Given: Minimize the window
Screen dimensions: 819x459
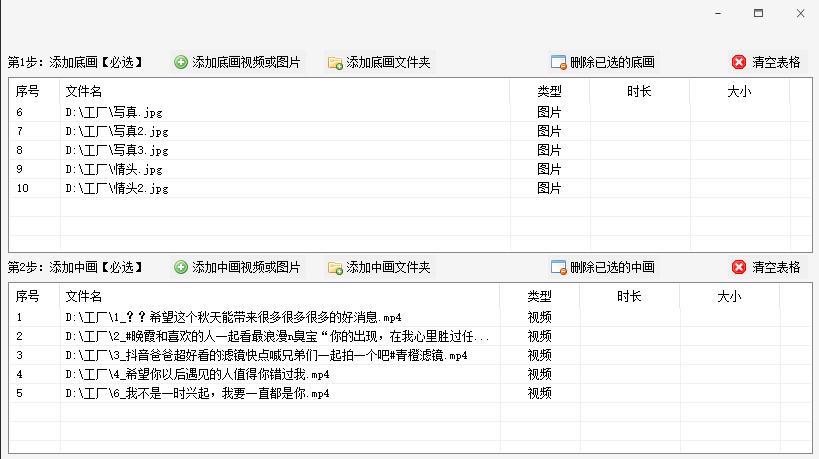Looking at the screenshot, I should [718, 14].
